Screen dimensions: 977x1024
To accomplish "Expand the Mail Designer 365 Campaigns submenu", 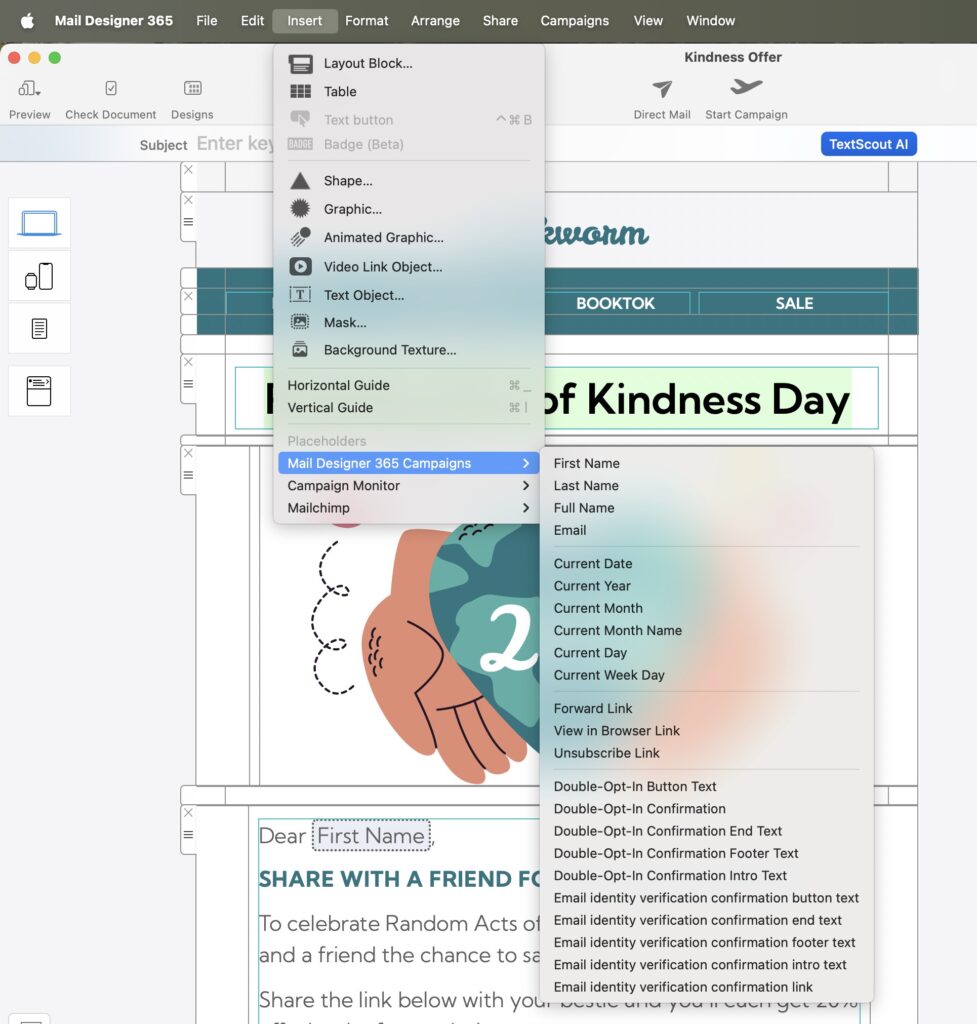I will [x=409, y=464].
